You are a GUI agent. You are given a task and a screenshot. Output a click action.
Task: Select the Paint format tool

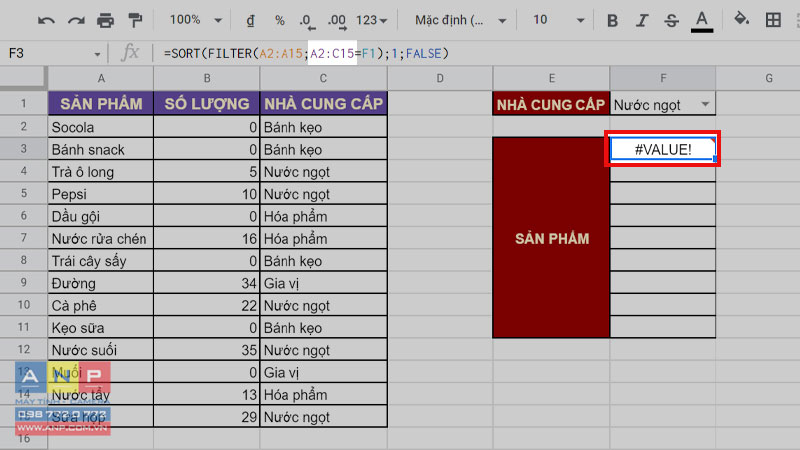[x=135, y=20]
